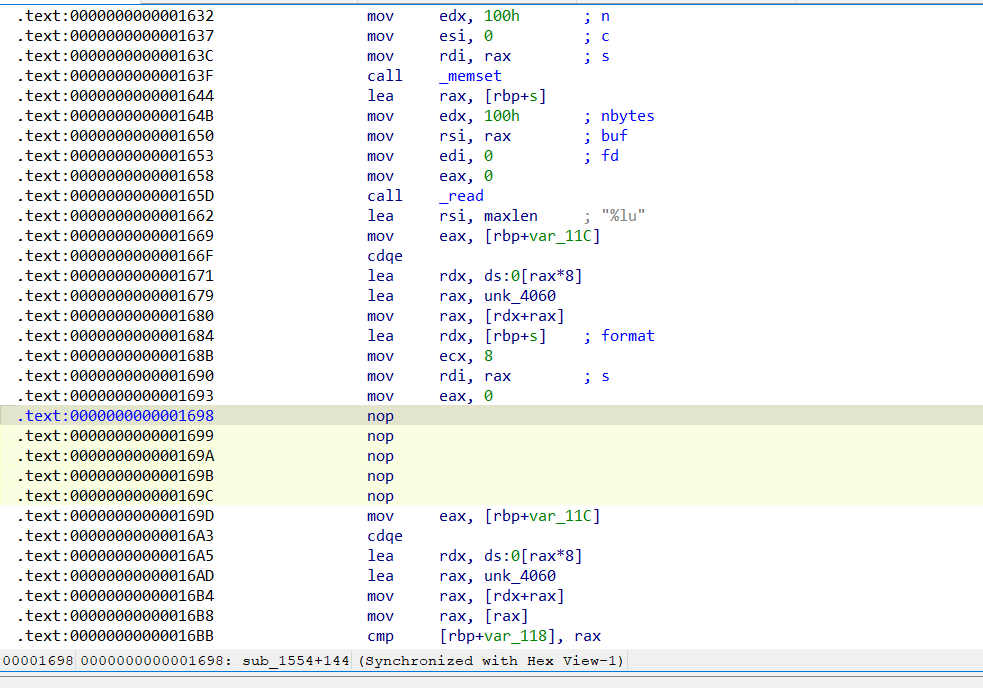Click the unk_4060 operand at address 1679
Image resolution: width=983 pixels, height=688 pixels.
[520, 296]
